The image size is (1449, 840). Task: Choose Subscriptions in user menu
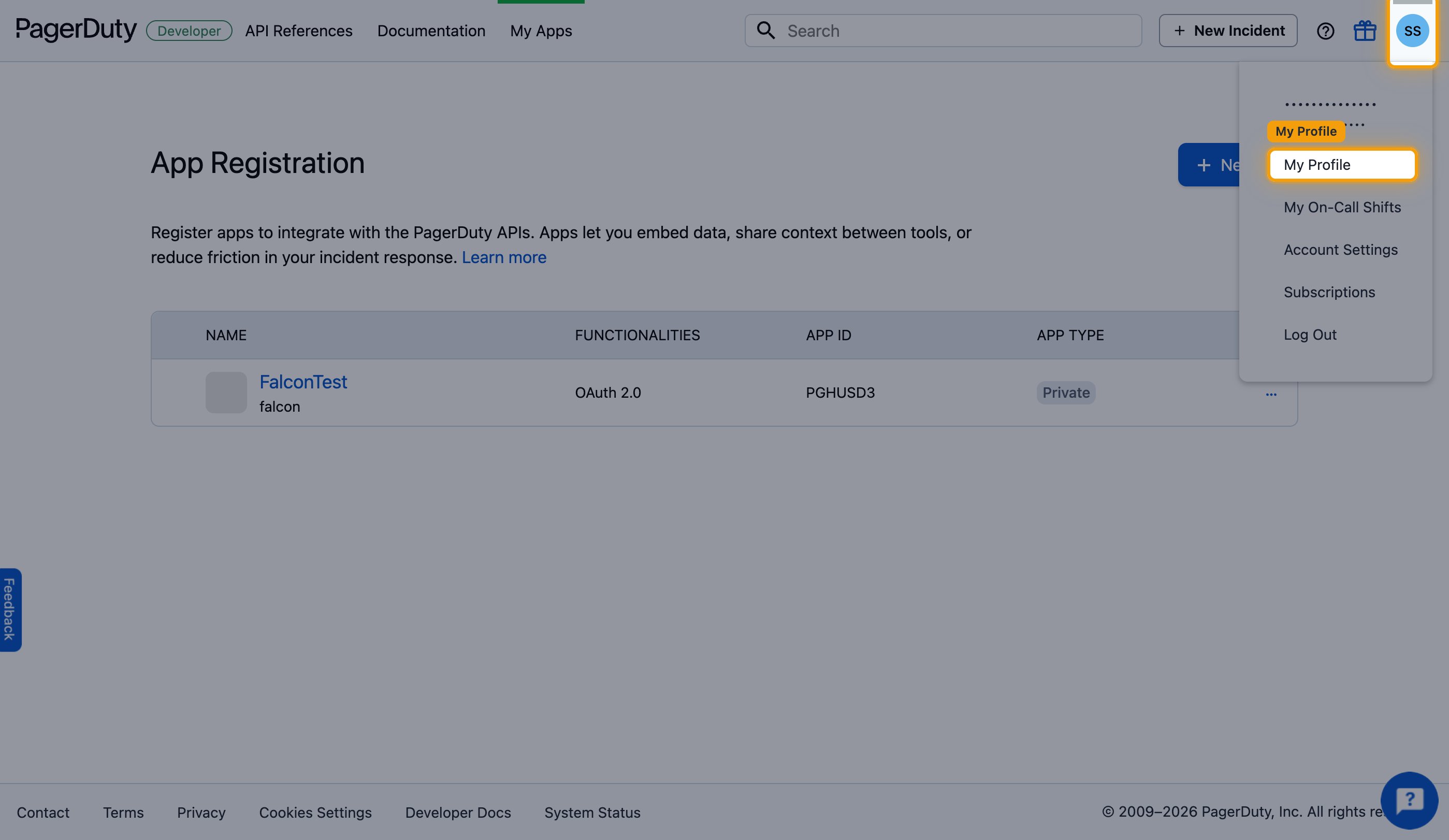pyautogui.click(x=1329, y=292)
